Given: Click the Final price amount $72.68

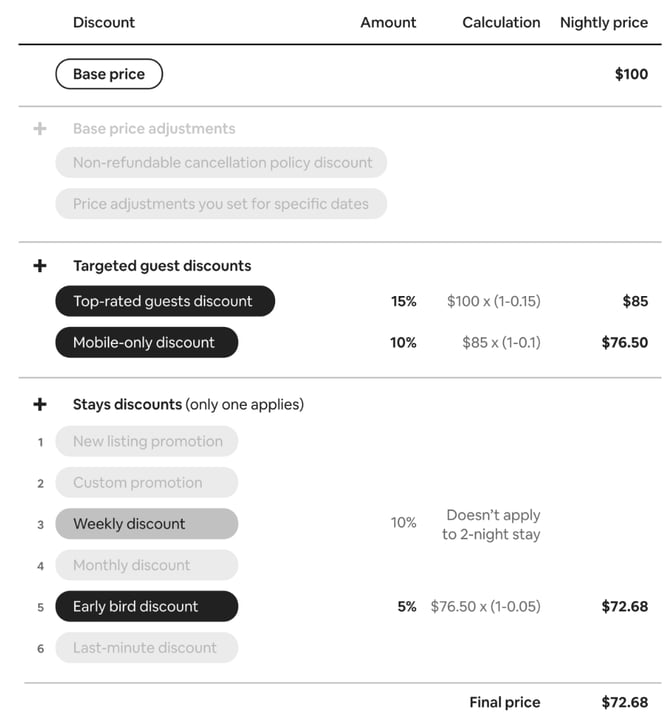Looking at the screenshot, I should tap(625, 702).
